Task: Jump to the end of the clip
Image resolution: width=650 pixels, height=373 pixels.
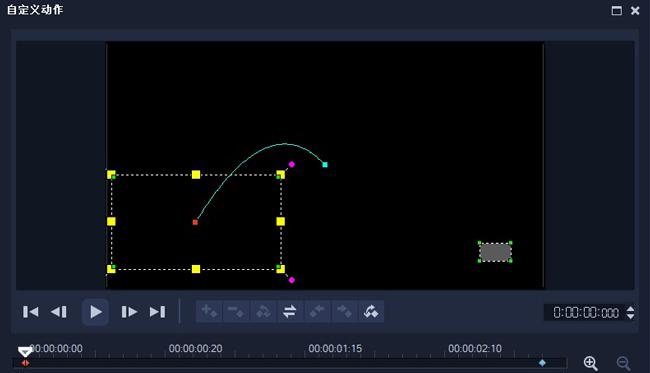Action: [158, 312]
